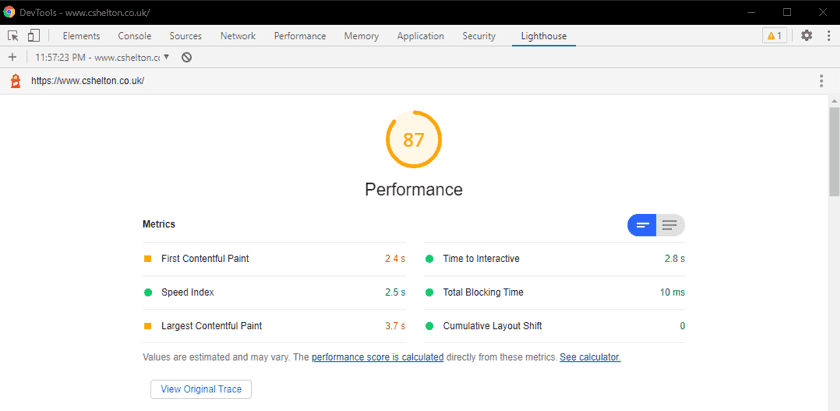Open the DevTools settings gear
Screen dimensions: 840x411
pos(806,36)
